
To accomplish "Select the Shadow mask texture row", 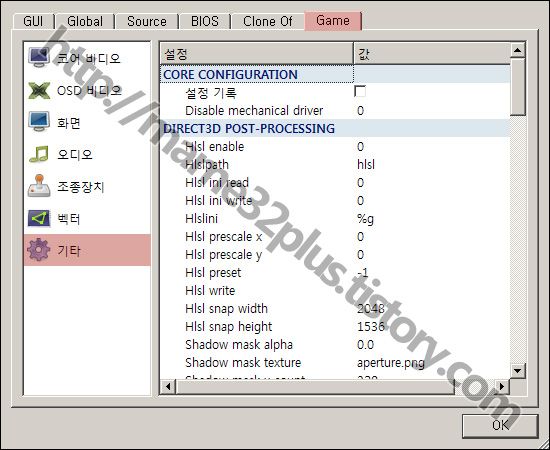I will click(x=335, y=362).
